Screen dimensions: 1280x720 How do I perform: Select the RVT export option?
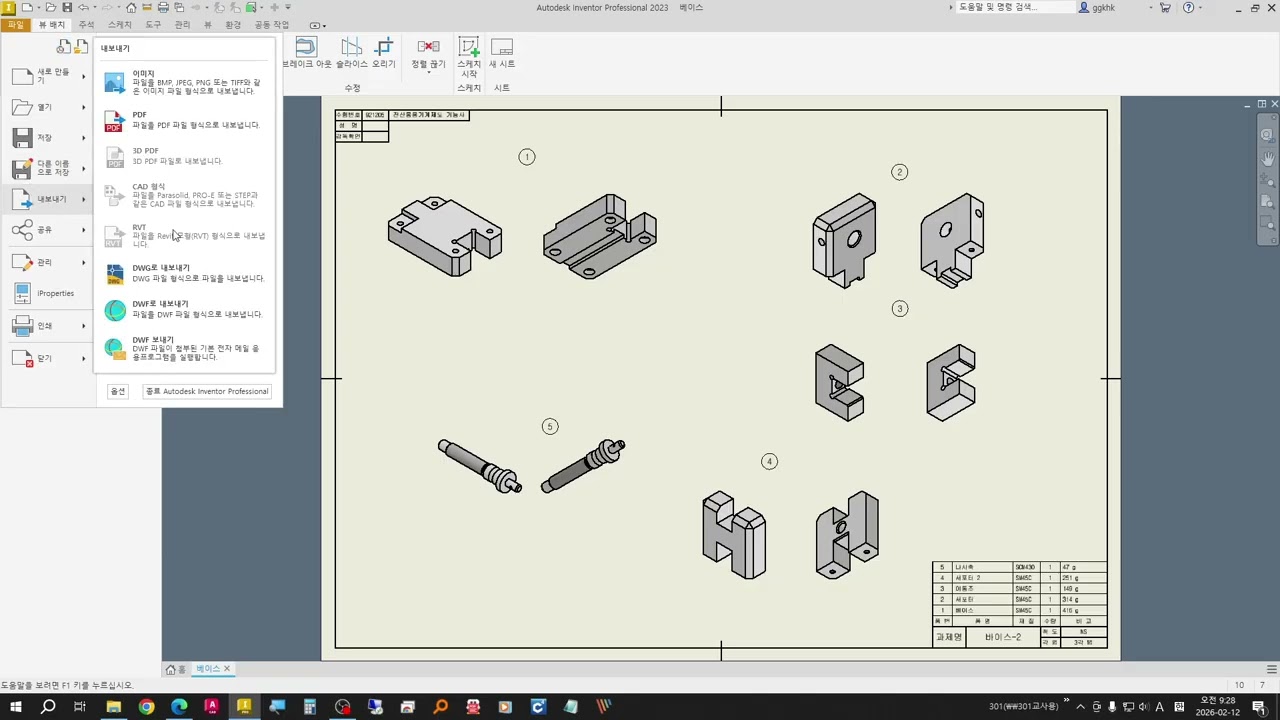(185, 235)
